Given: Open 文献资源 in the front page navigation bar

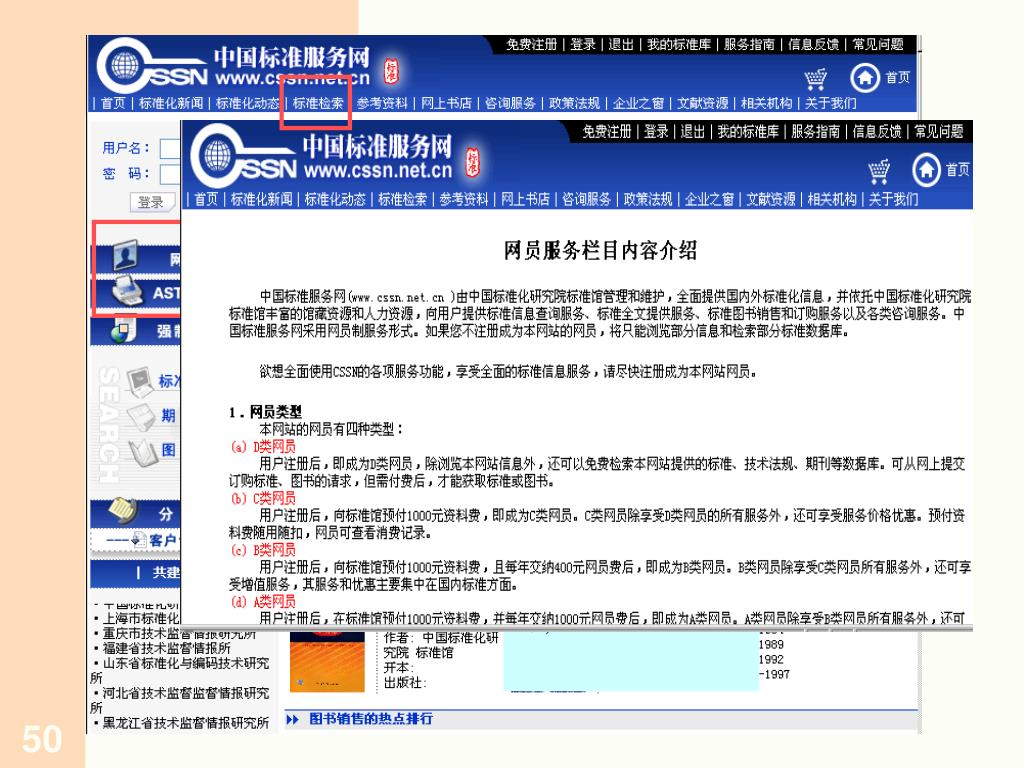Looking at the screenshot, I should (x=771, y=199).
